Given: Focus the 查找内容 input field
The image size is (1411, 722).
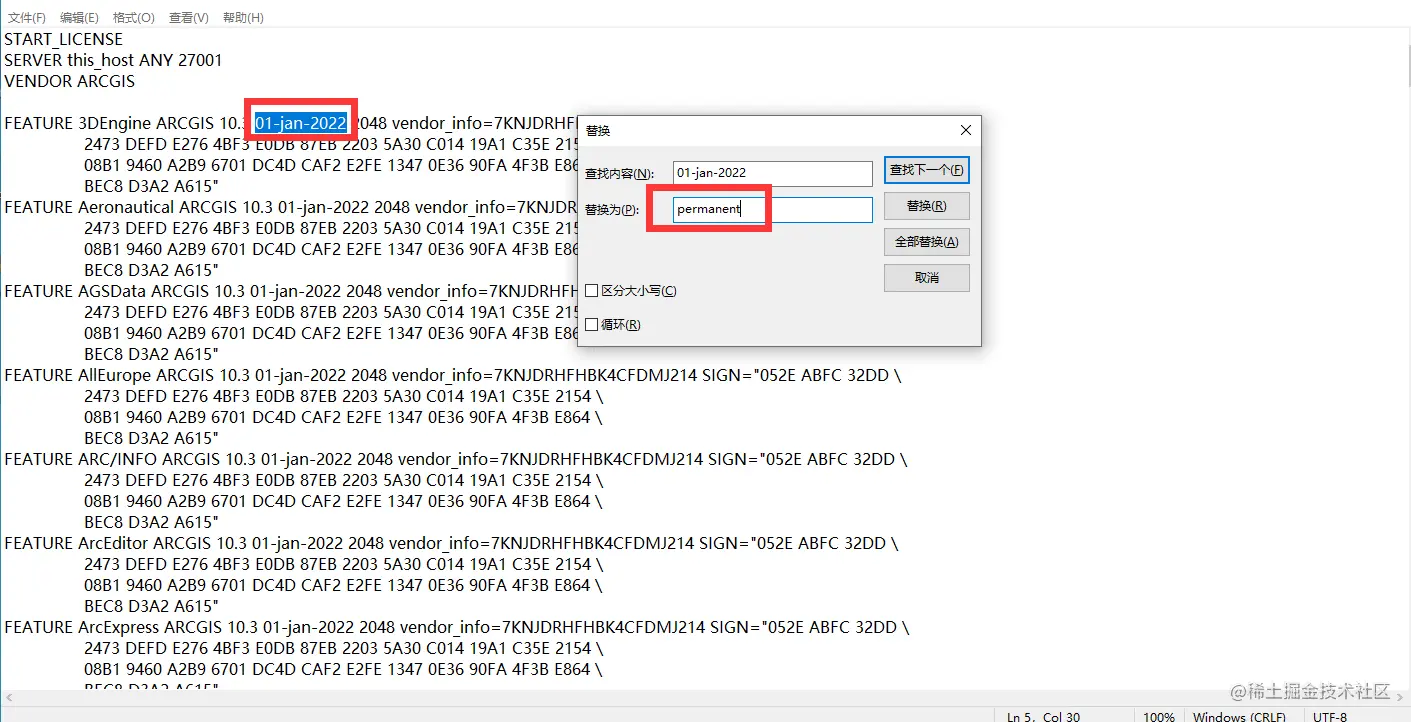Looking at the screenshot, I should coord(772,173).
